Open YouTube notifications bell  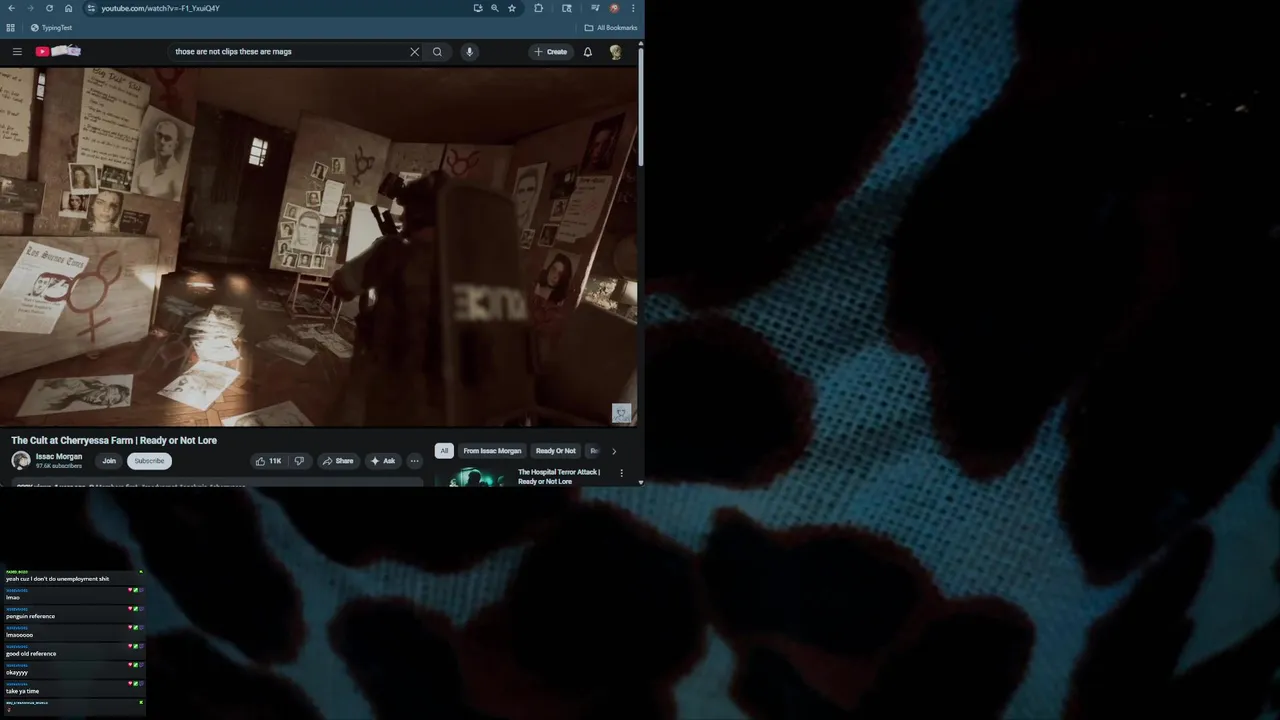pos(588,51)
